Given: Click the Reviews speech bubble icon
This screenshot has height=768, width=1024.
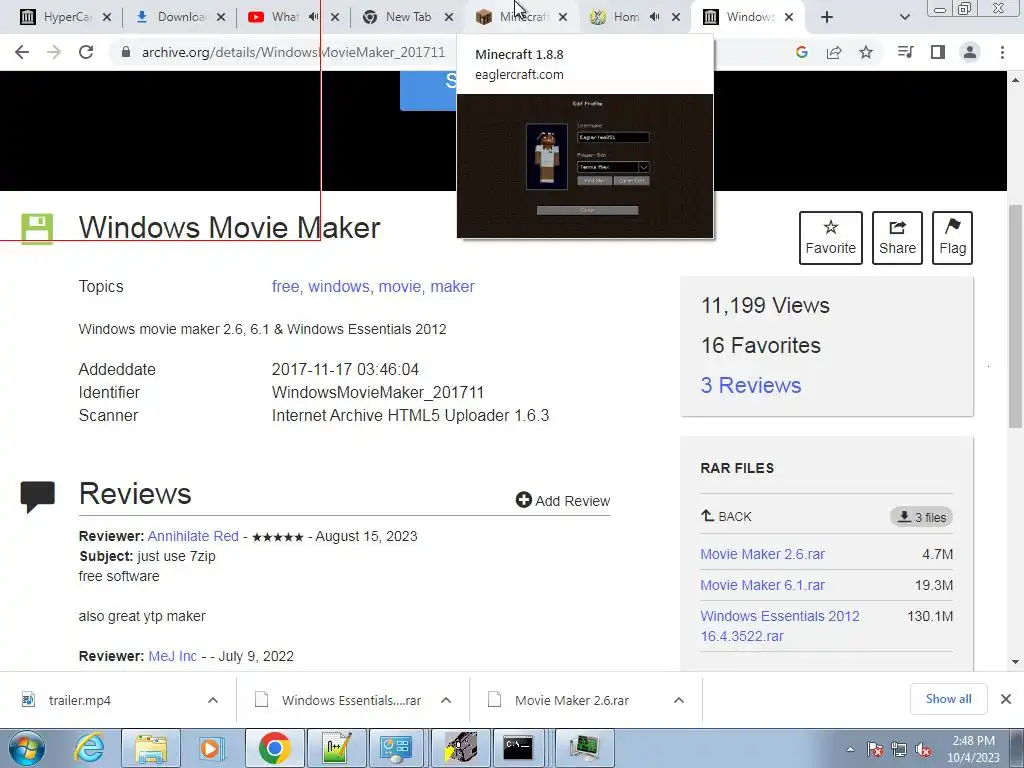Looking at the screenshot, I should [x=38, y=497].
